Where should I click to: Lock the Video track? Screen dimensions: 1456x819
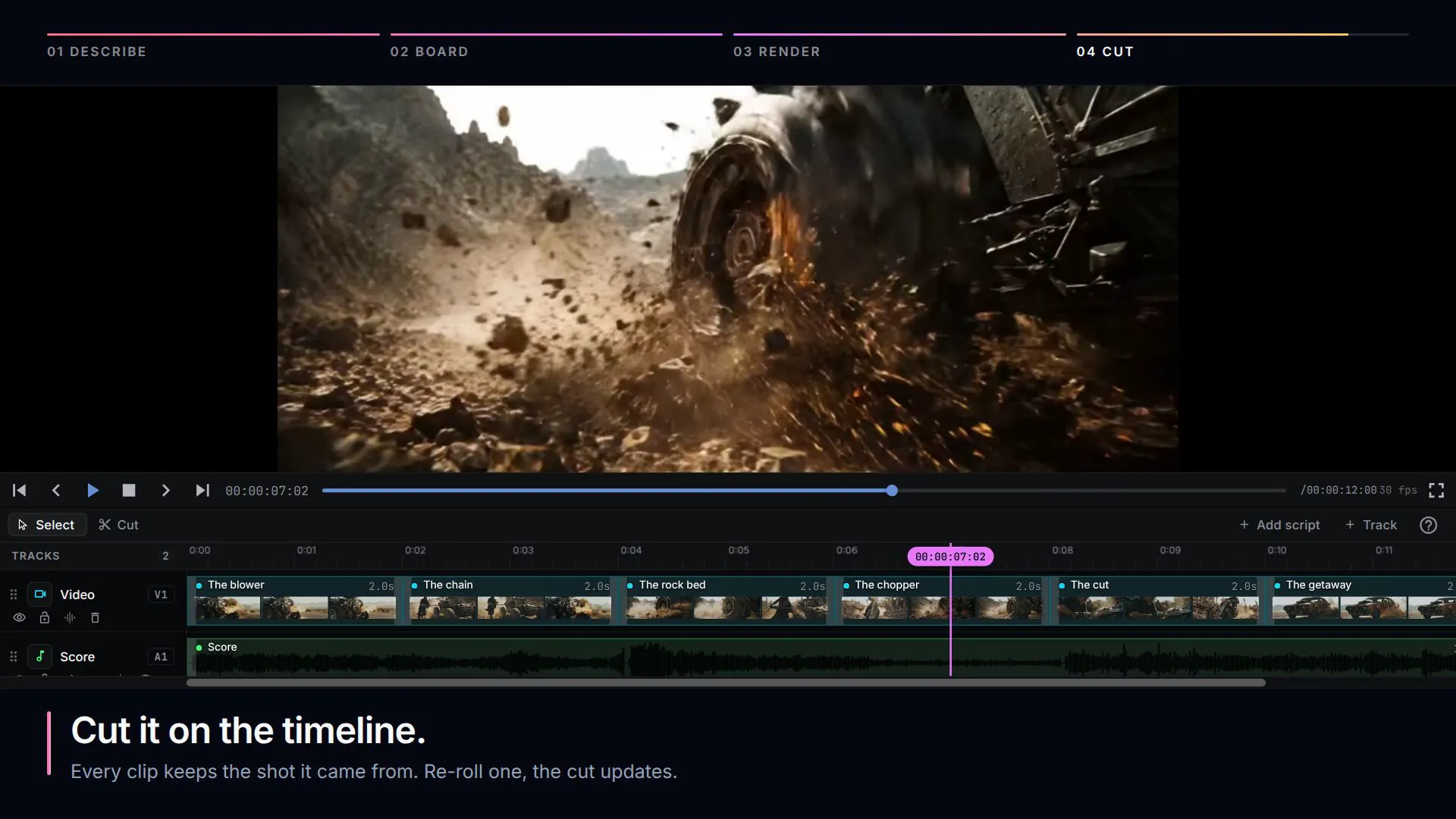[x=45, y=618]
